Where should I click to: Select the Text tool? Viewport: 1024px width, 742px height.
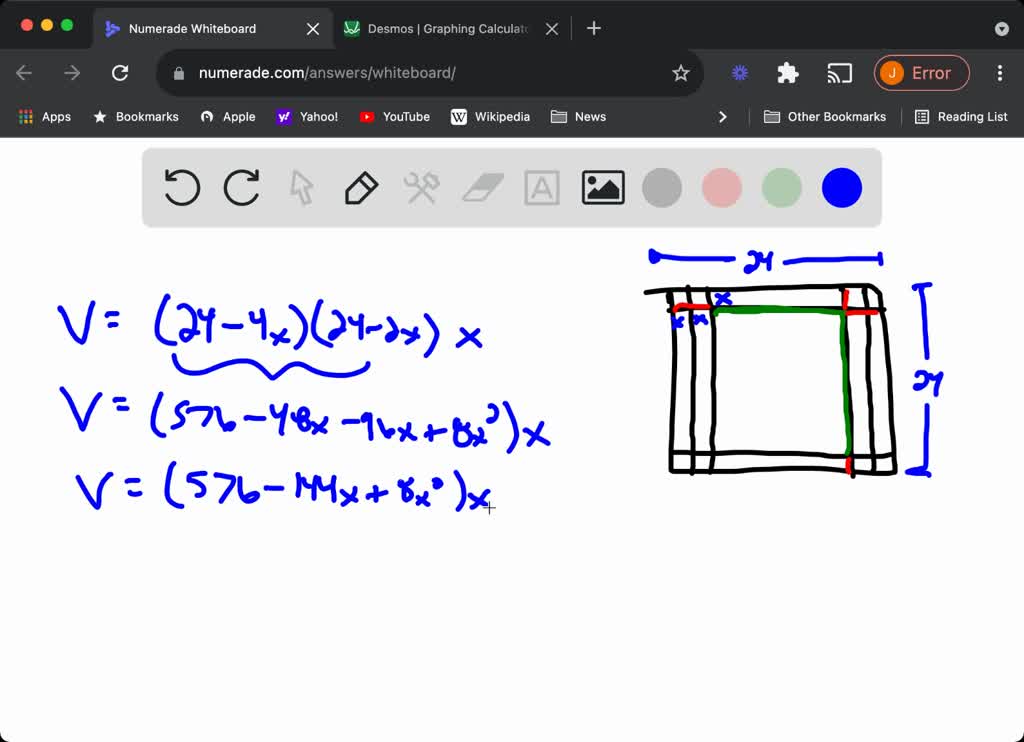[x=541, y=187]
